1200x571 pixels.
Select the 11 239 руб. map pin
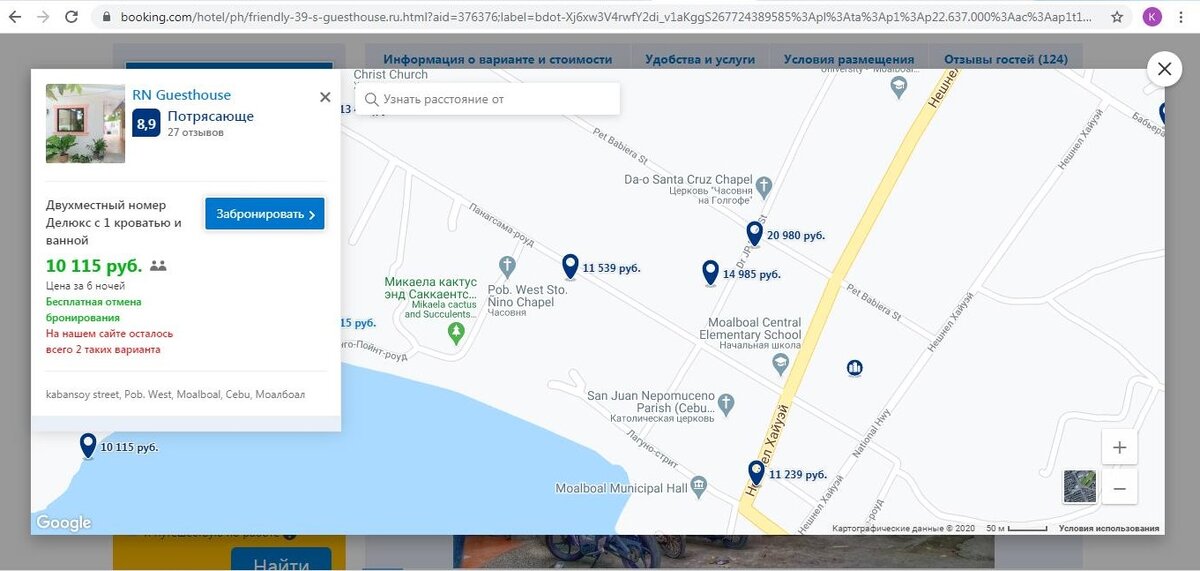tap(757, 473)
